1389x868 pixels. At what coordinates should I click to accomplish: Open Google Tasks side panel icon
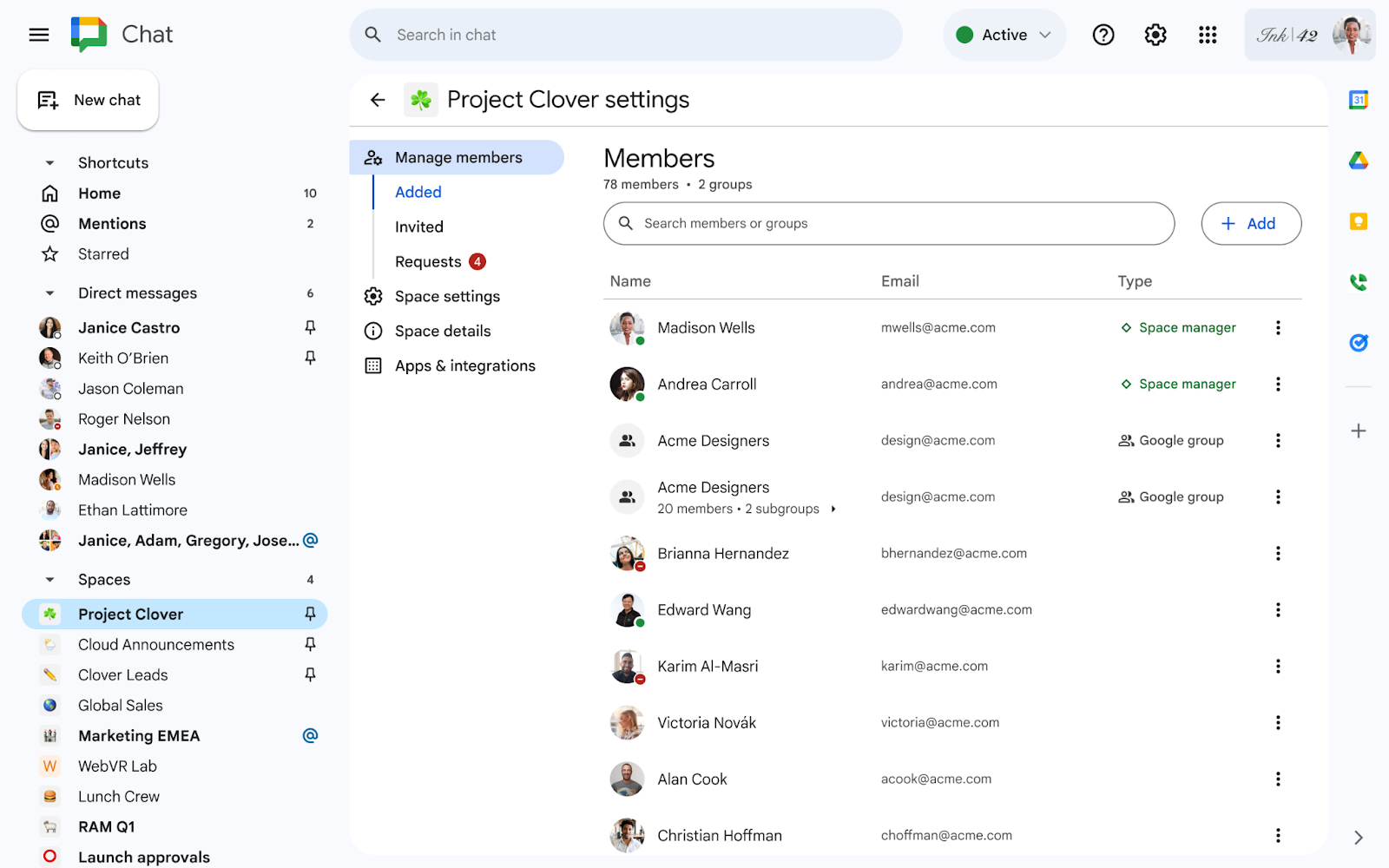click(1359, 343)
